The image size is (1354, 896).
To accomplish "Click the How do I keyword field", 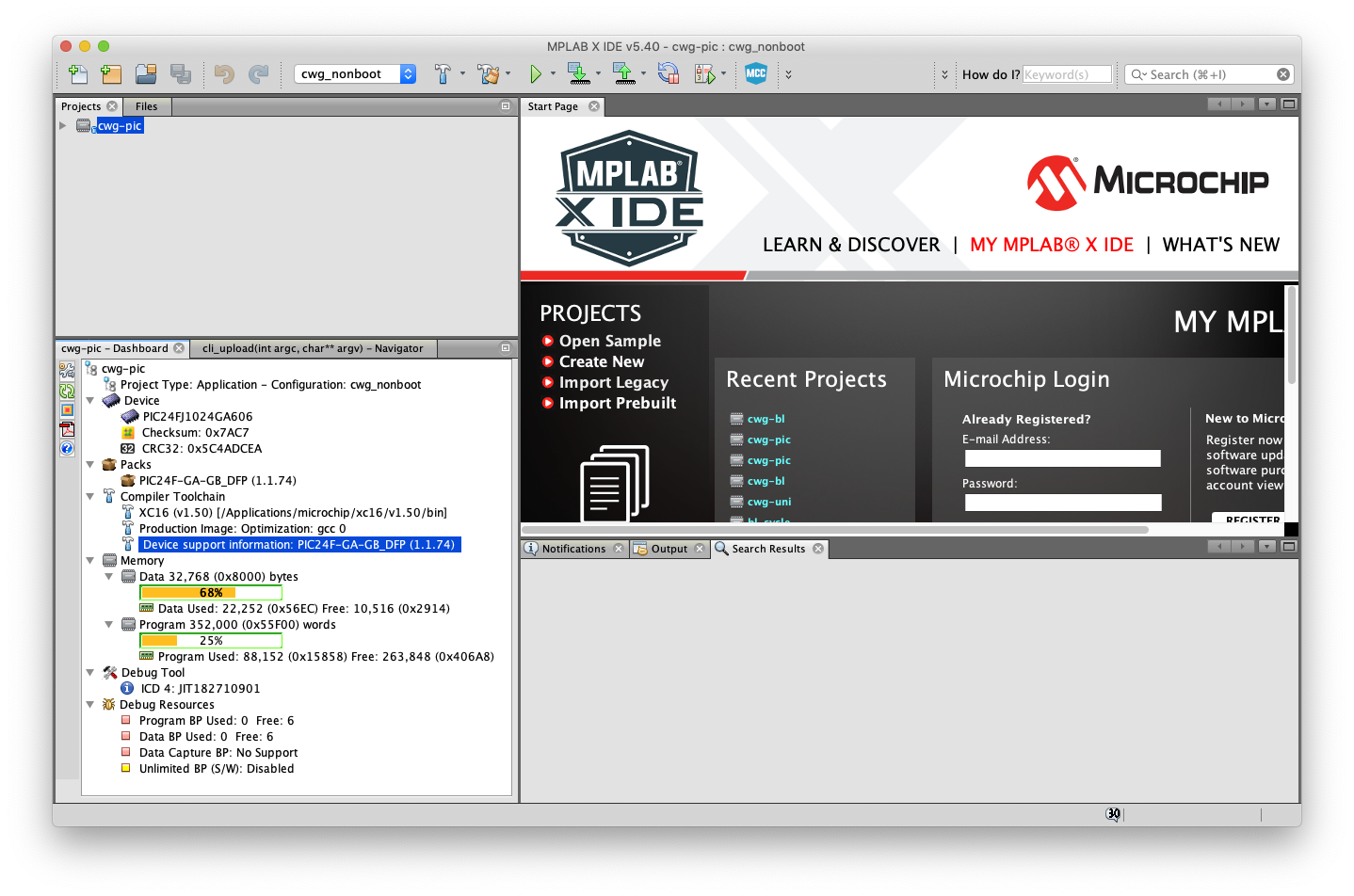I will pos(1067,74).
